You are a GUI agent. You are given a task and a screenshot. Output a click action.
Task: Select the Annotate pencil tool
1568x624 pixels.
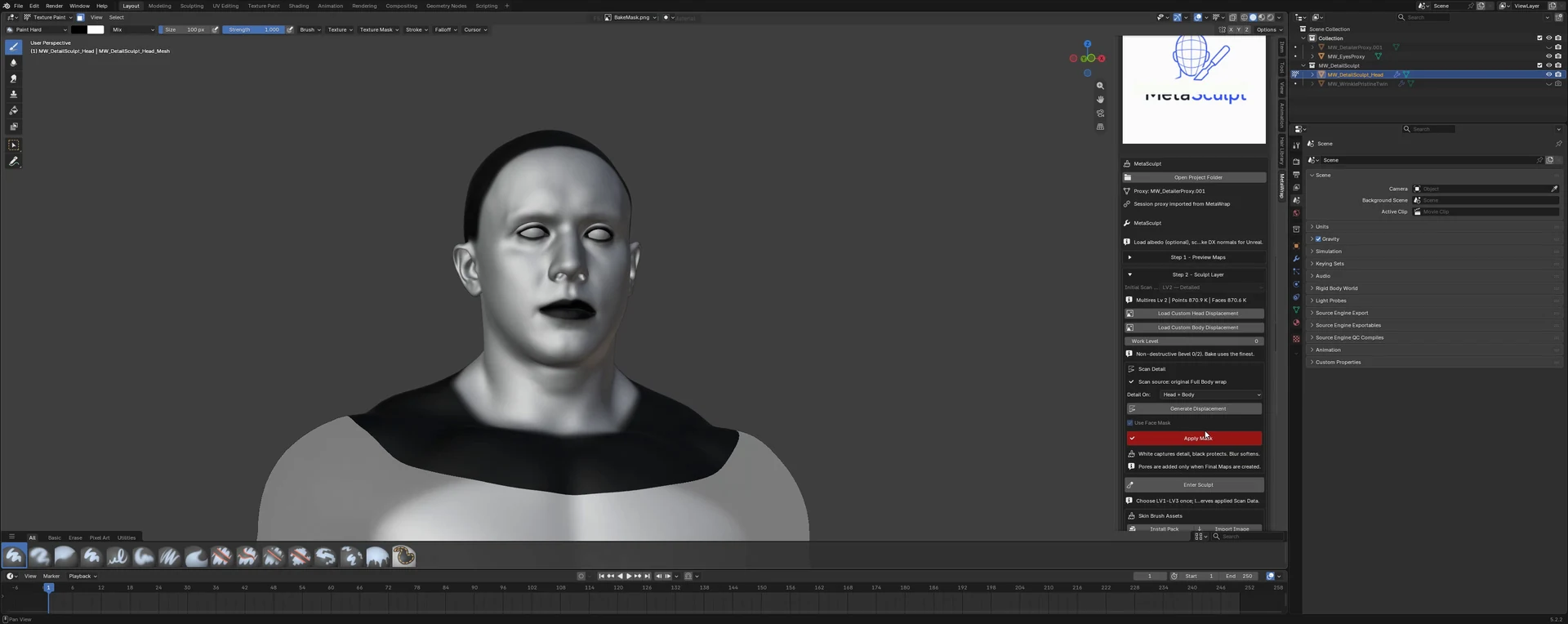tap(14, 162)
